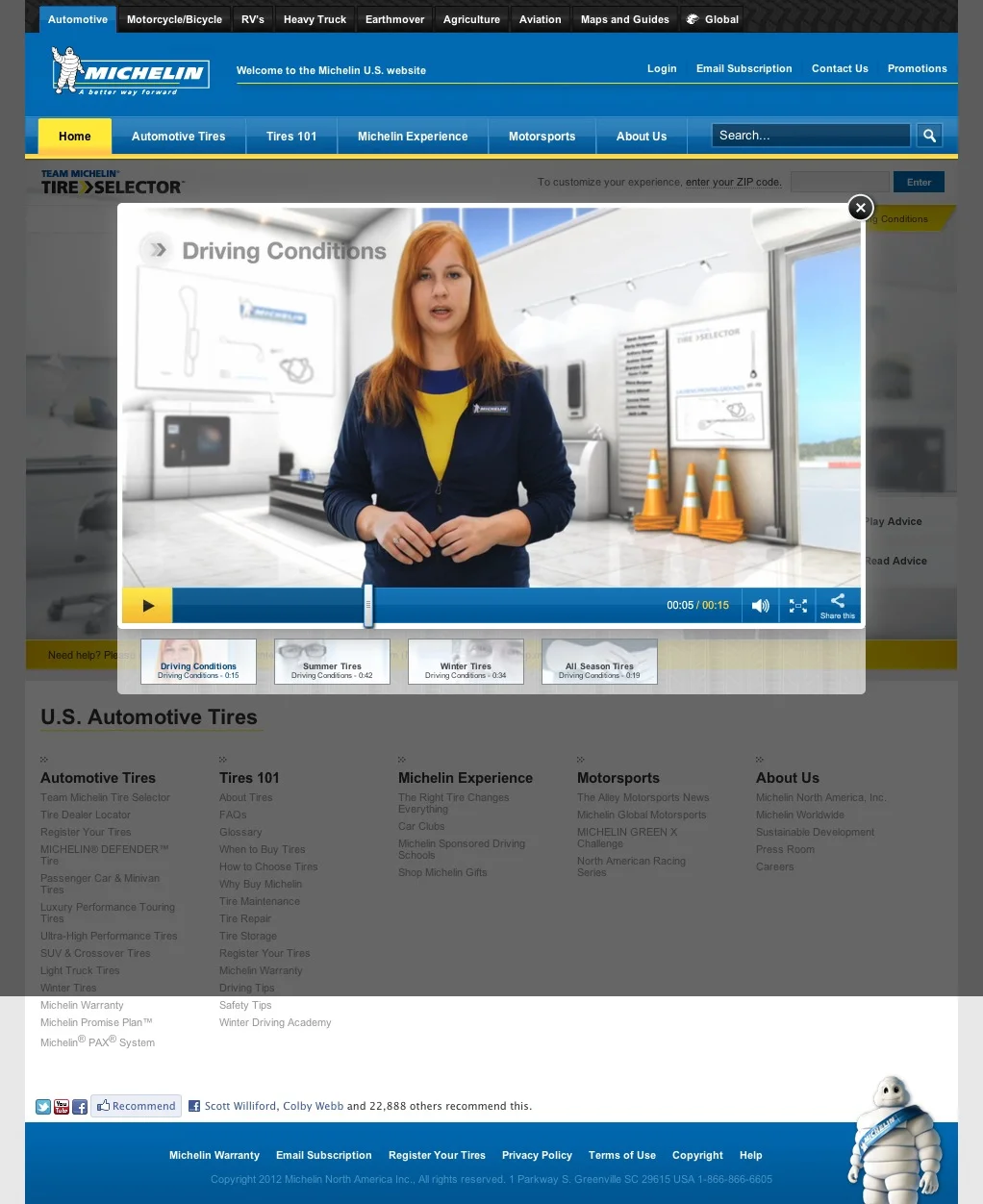Select the Driving Conditions video thumbnail
Screen dimensions: 983x1204
coord(198,662)
